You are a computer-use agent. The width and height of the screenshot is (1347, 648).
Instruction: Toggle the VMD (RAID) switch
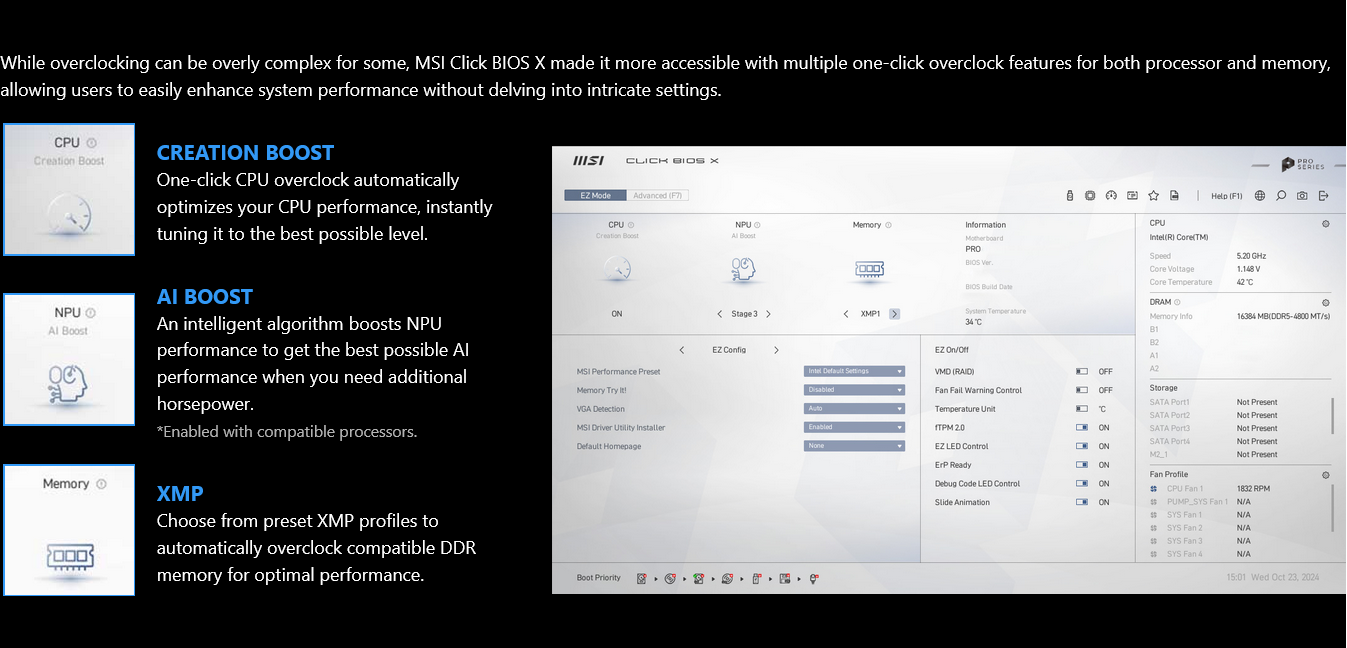point(1082,372)
